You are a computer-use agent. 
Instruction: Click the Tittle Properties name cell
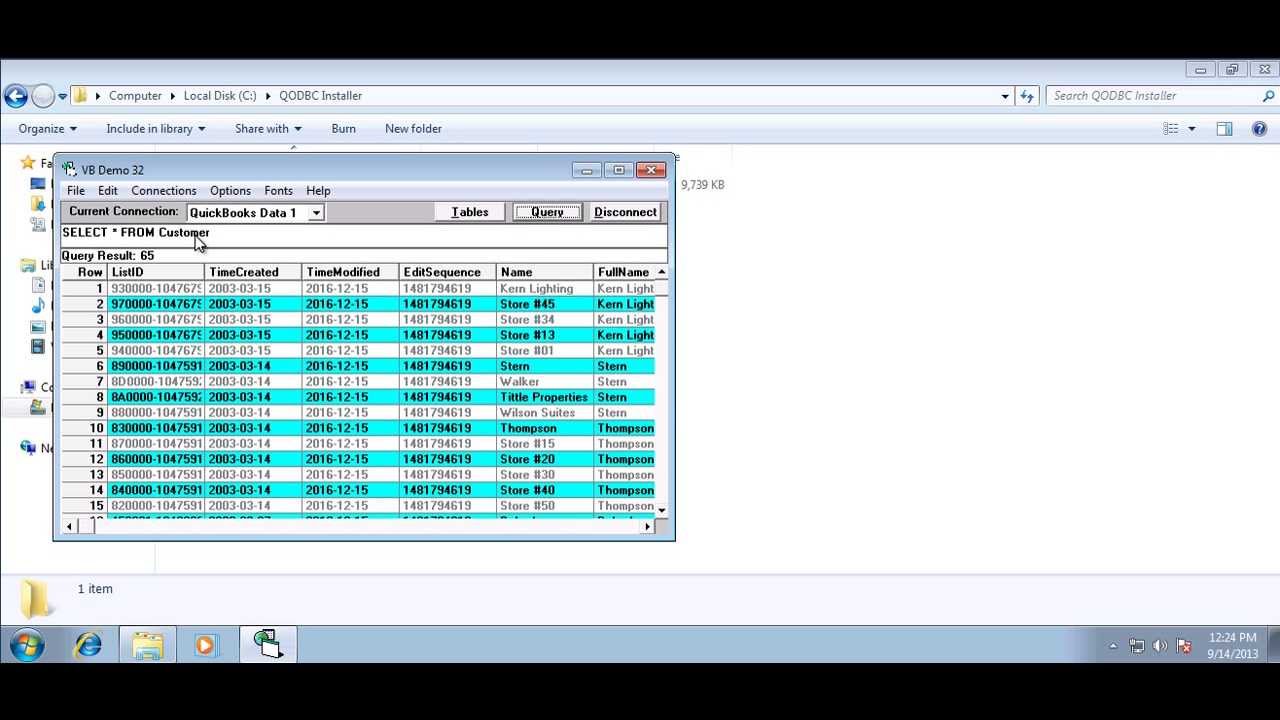545,397
